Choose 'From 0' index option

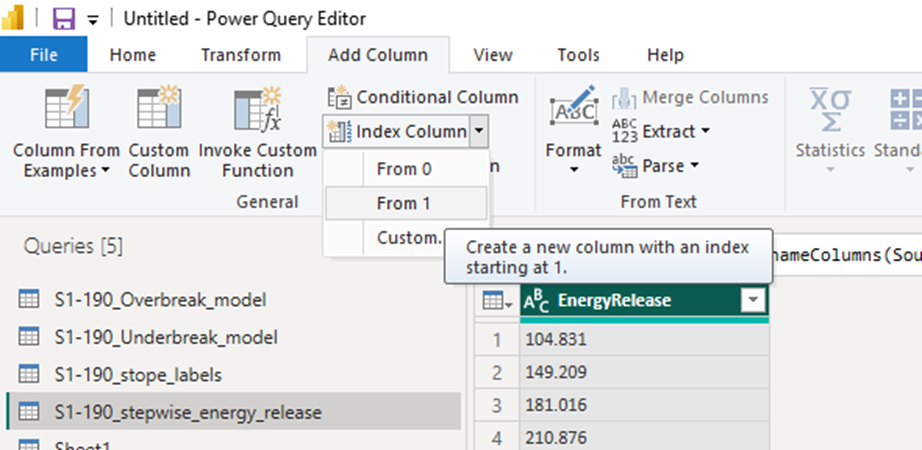point(406,169)
